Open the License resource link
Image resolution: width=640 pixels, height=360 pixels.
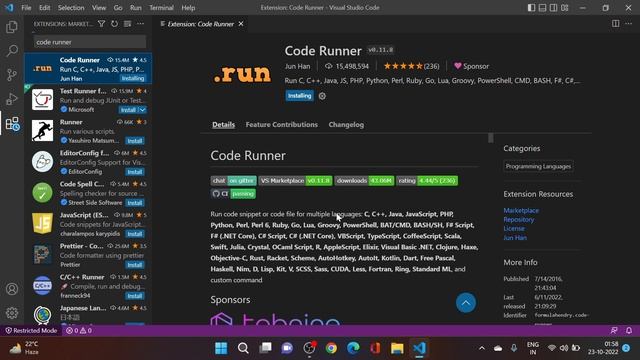tap(514, 229)
